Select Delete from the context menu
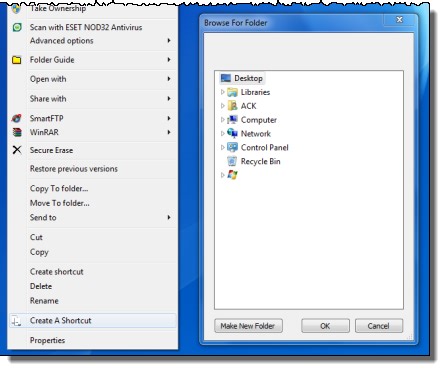This screenshot has height=372, width=446. click(41, 286)
